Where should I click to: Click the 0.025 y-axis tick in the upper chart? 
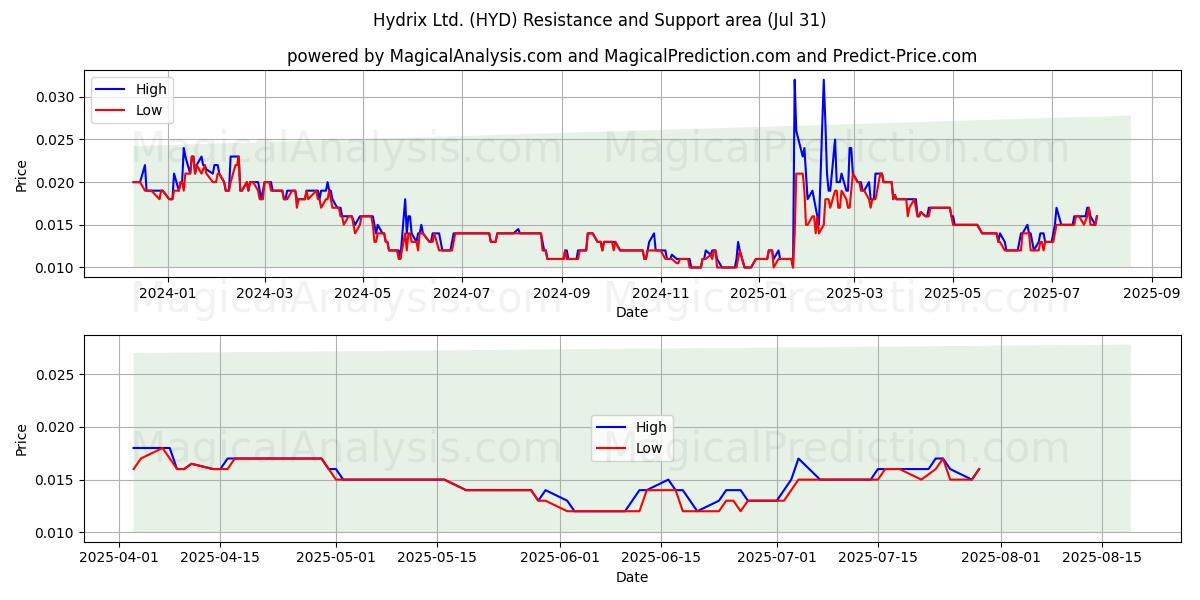pos(55,140)
